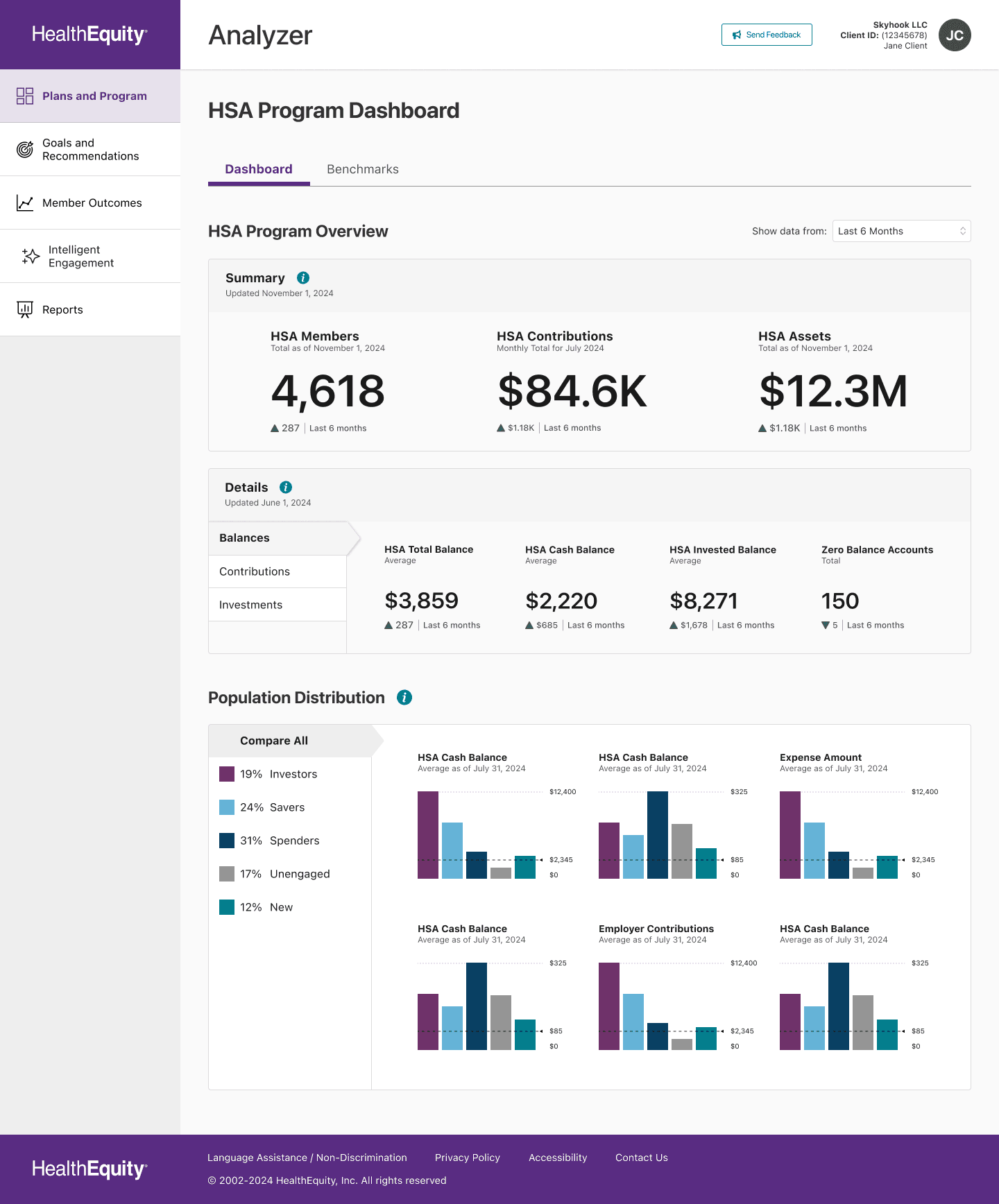
Task: Open Member Outcomes in sidebar
Action: tap(90, 203)
